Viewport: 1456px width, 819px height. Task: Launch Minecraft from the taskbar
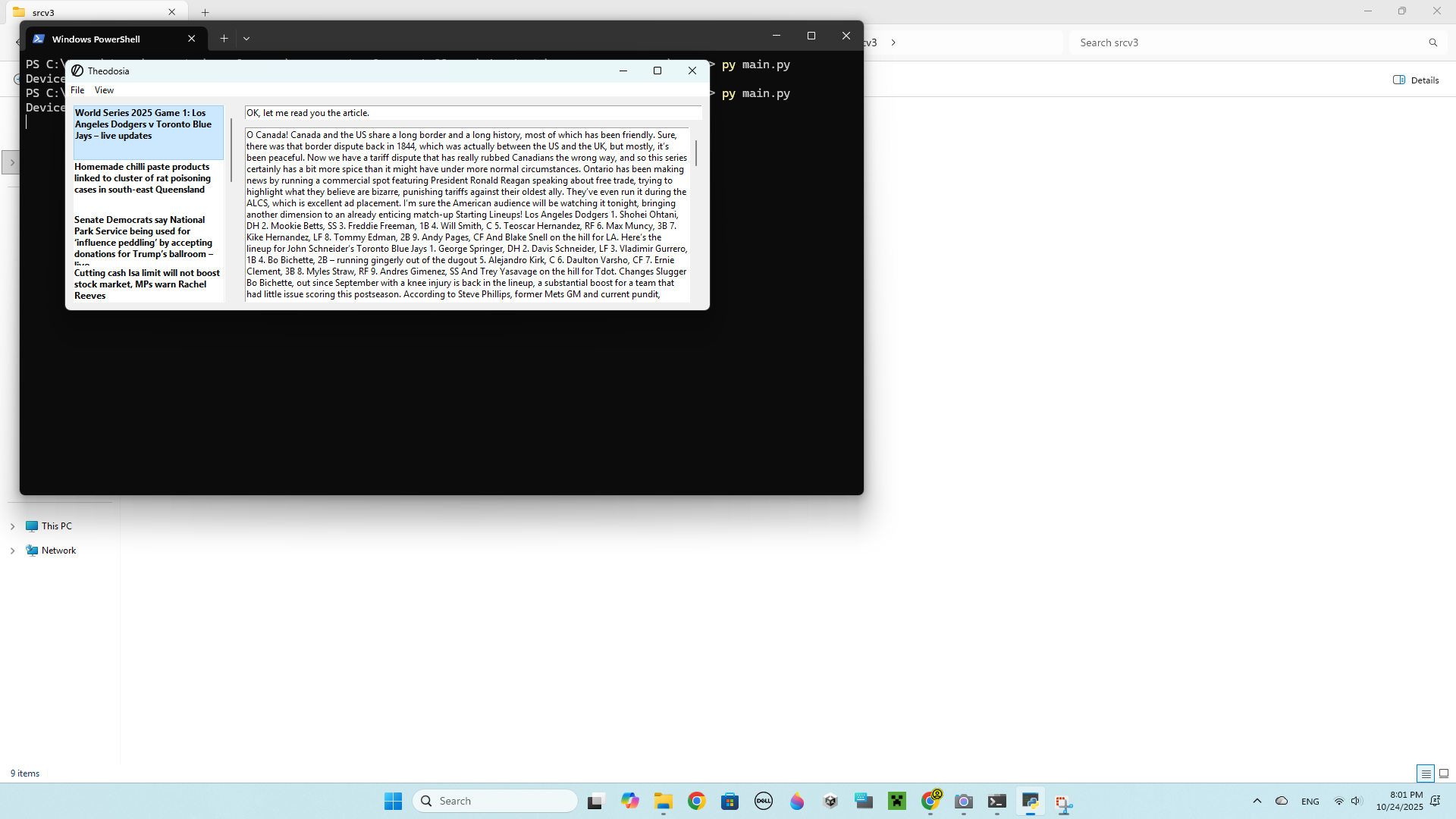(897, 800)
